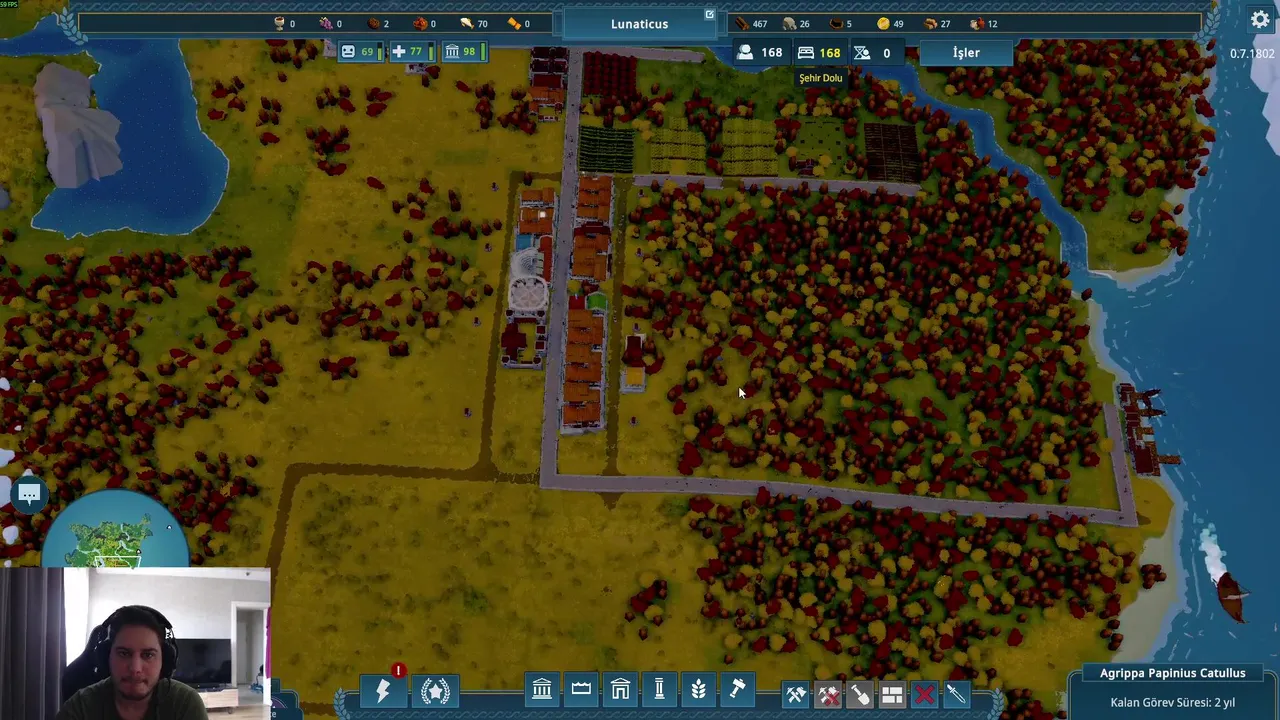Image resolution: width=1280 pixels, height=720 pixels.
Task: Select the red X demolish tool
Action: click(x=924, y=693)
